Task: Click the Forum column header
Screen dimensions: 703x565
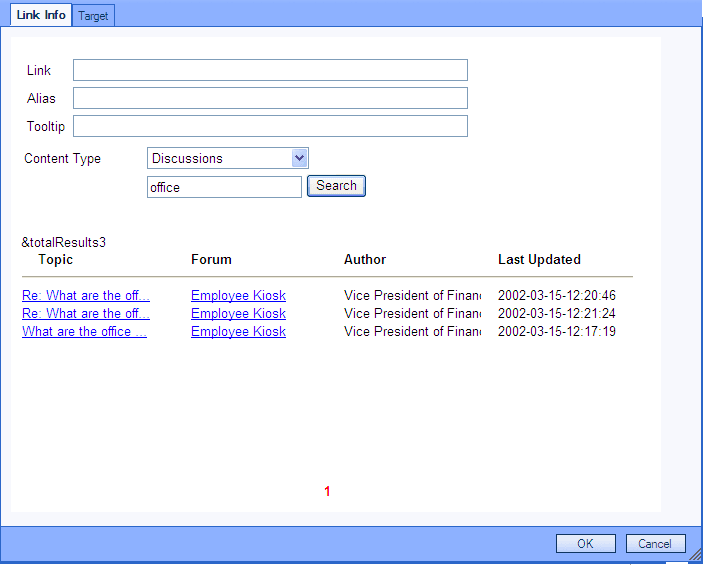Action: [211, 260]
